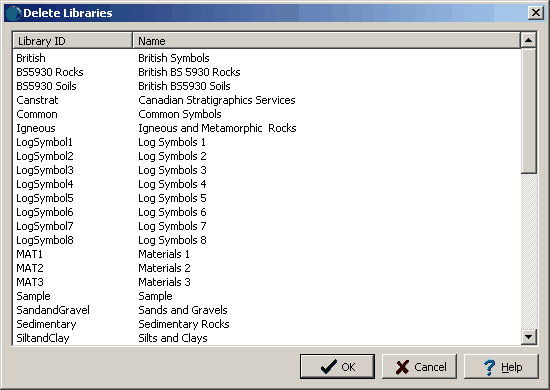This screenshot has width=550, height=390.
Task: Select the Common library row
Action: (267, 114)
